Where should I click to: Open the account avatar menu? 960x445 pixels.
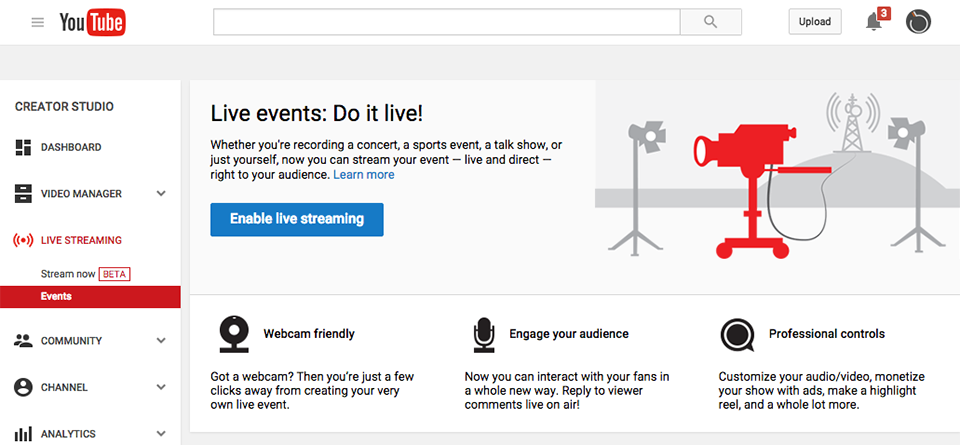pos(918,22)
